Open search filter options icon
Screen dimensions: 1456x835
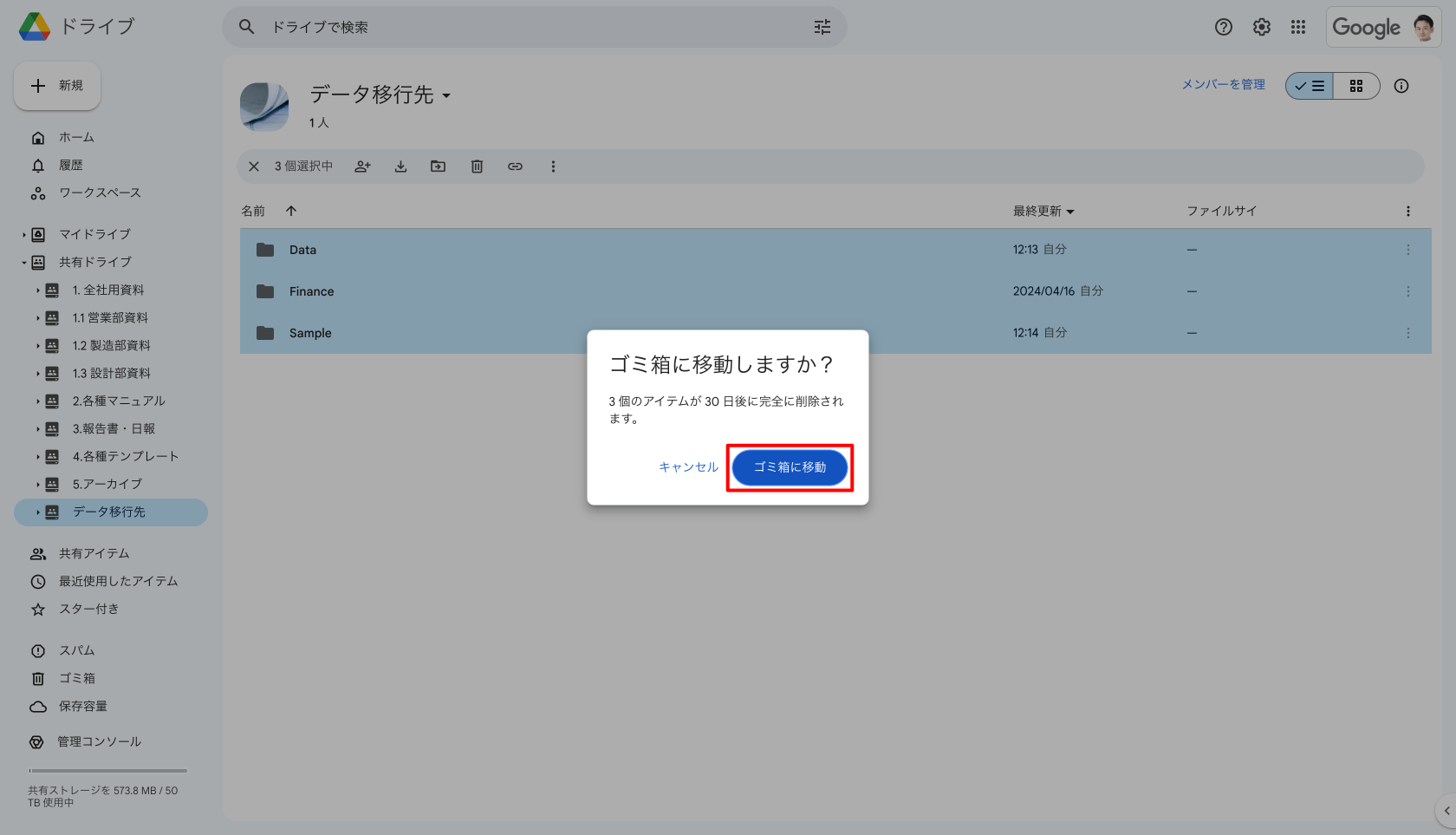click(x=822, y=27)
